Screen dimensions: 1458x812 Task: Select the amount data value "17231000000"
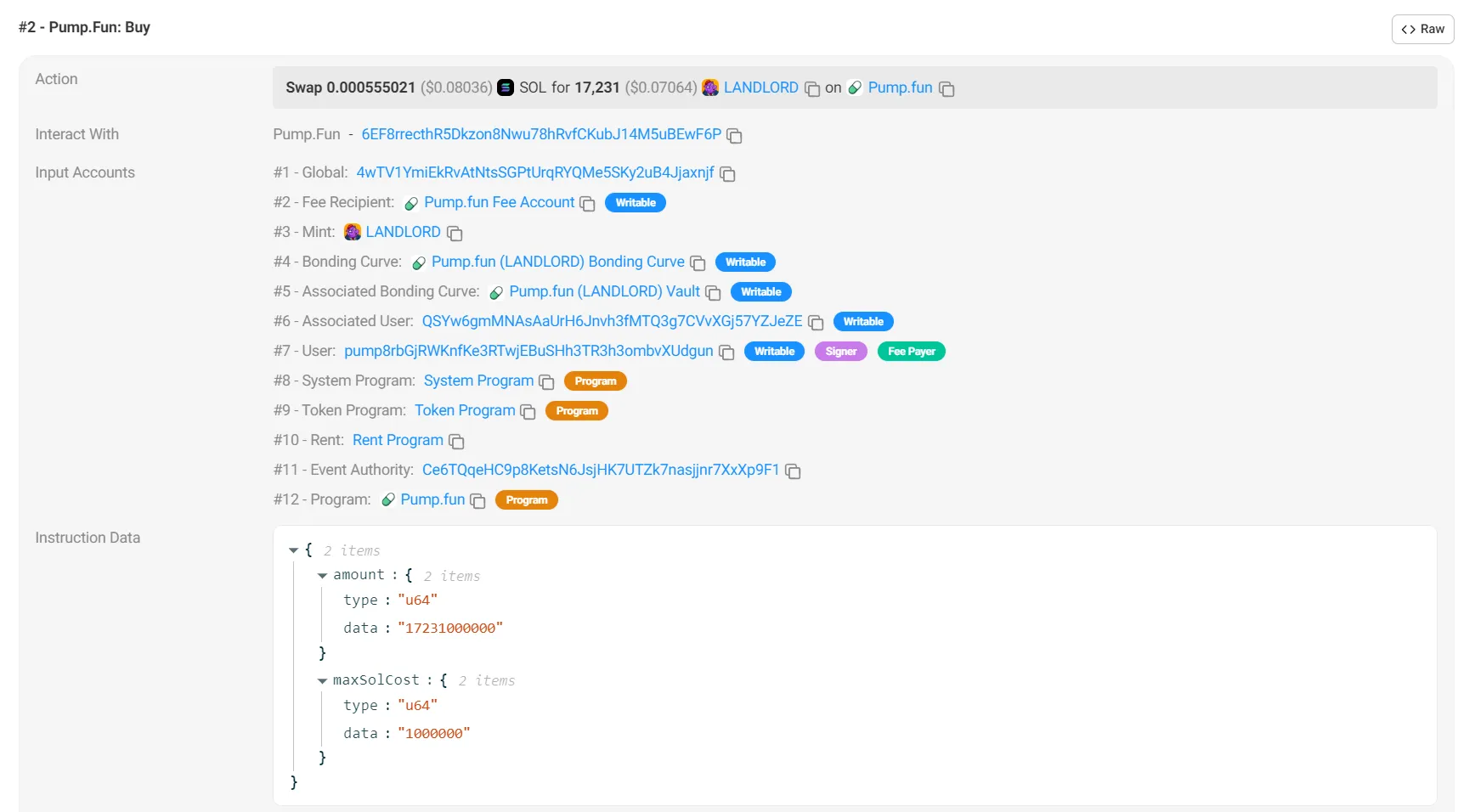pos(450,629)
